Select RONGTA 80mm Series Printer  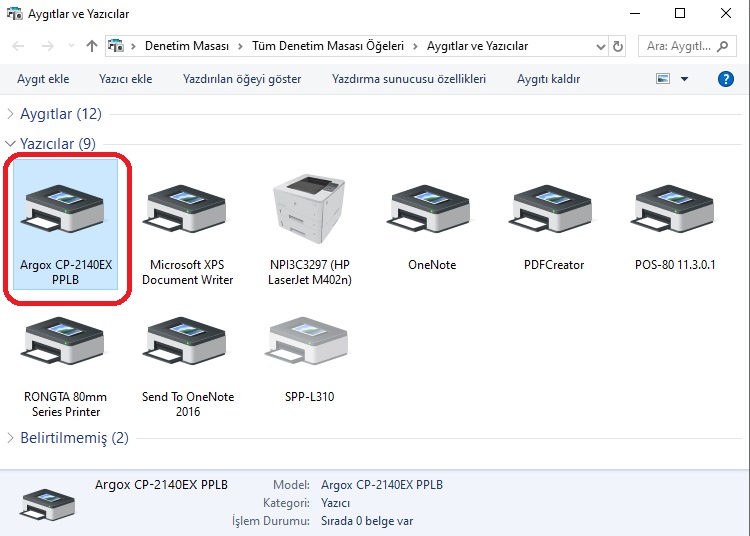pos(64,346)
